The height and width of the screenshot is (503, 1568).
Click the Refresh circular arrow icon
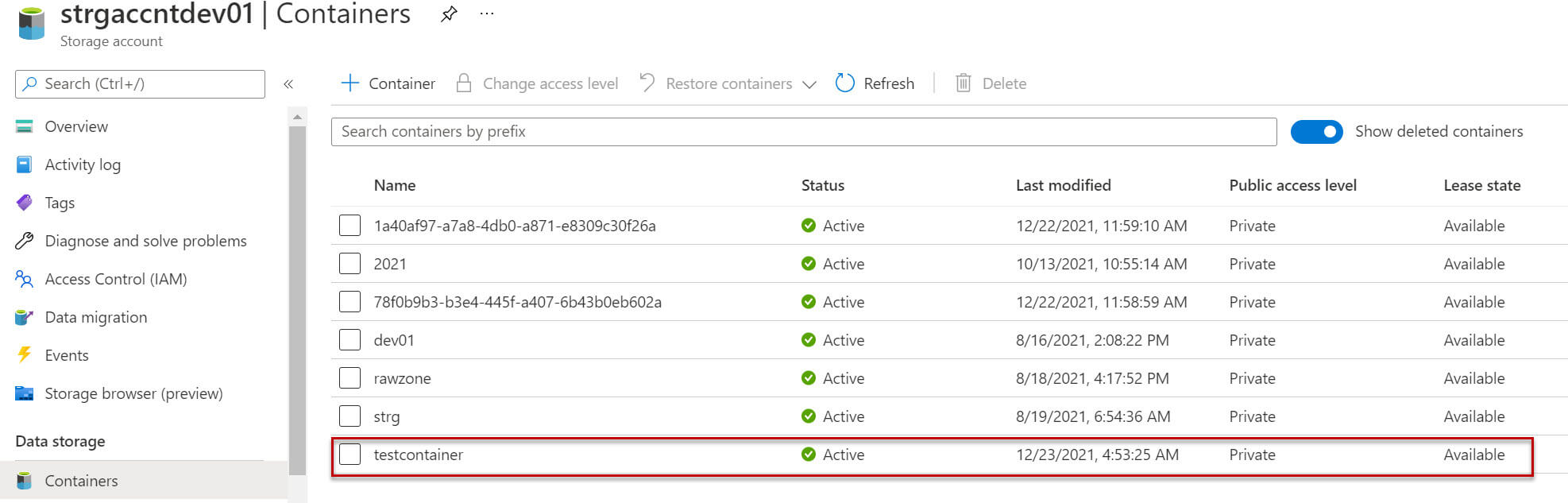click(x=845, y=83)
